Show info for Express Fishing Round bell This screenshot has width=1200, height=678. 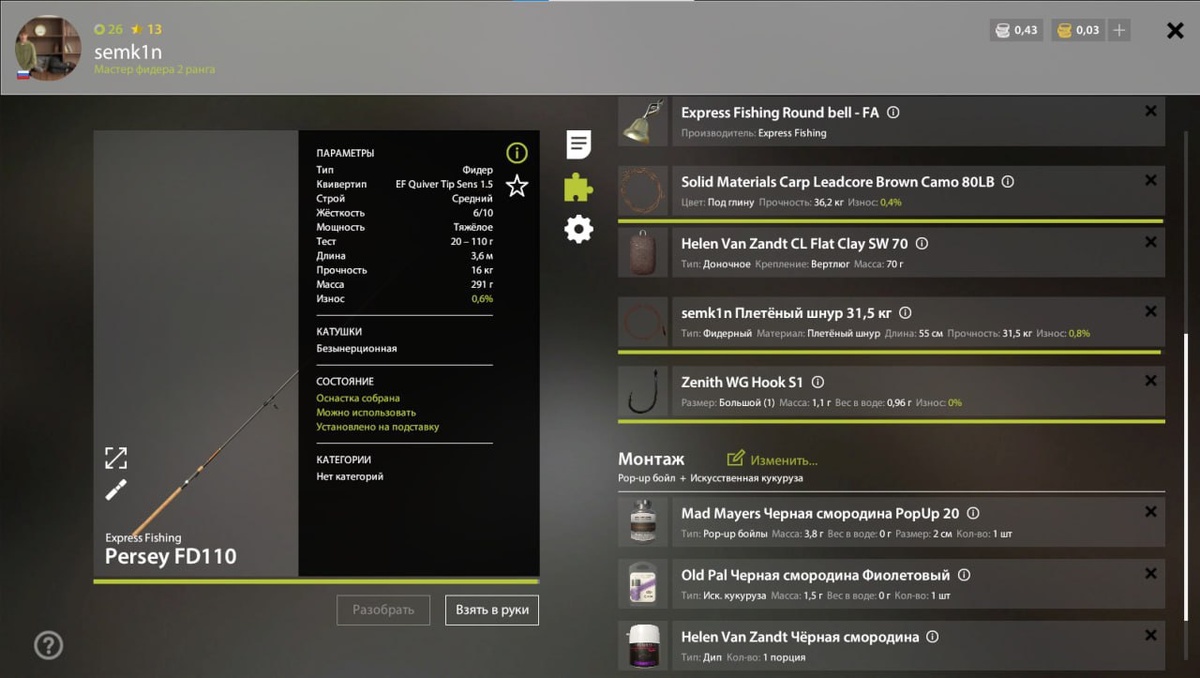[x=893, y=113]
